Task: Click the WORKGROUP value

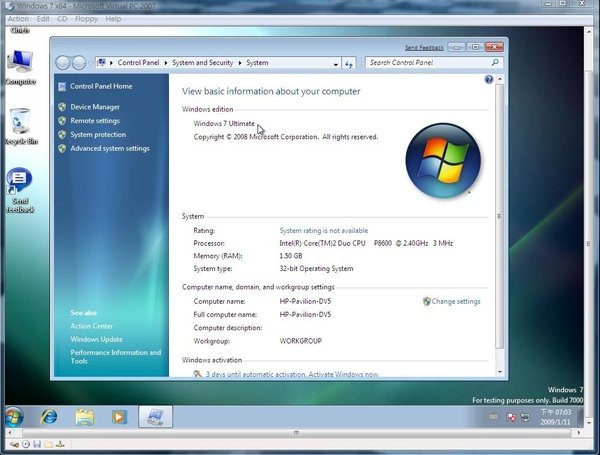Action: pos(300,341)
